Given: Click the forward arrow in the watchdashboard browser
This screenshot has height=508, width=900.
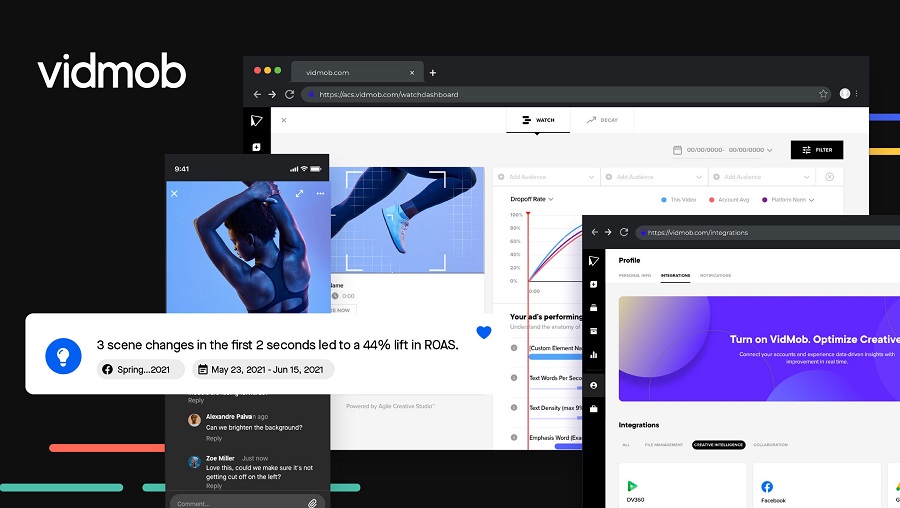Looking at the screenshot, I should [272, 94].
